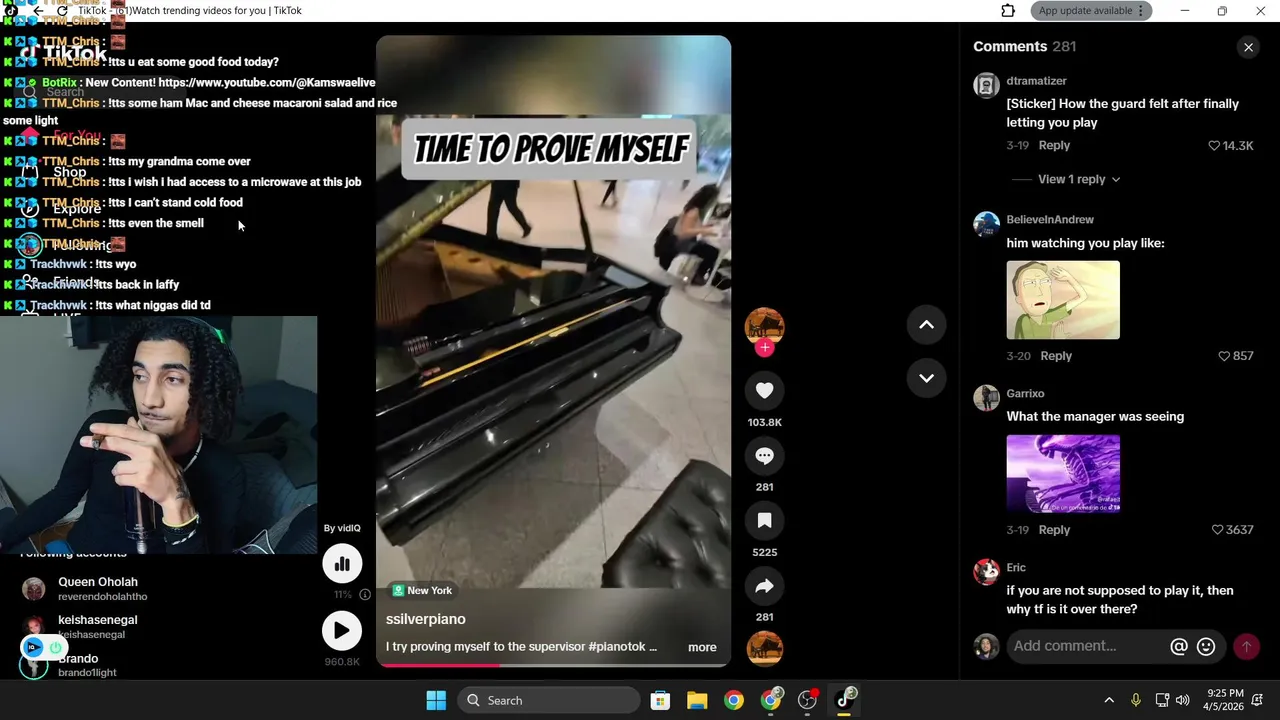Click App update available chip
This screenshot has height=720, width=1280.
click(1084, 11)
